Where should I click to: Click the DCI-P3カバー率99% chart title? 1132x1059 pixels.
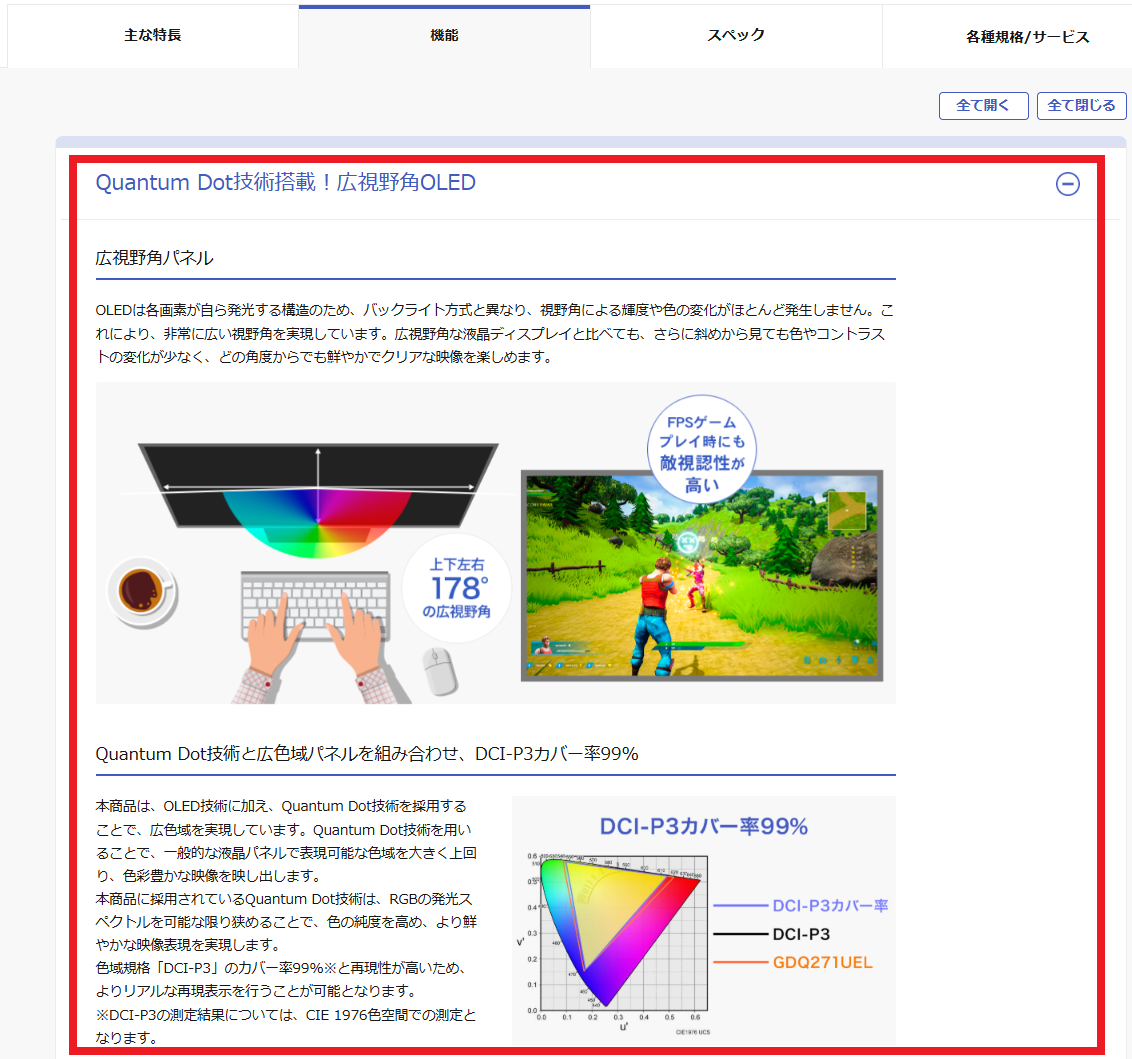[703, 827]
